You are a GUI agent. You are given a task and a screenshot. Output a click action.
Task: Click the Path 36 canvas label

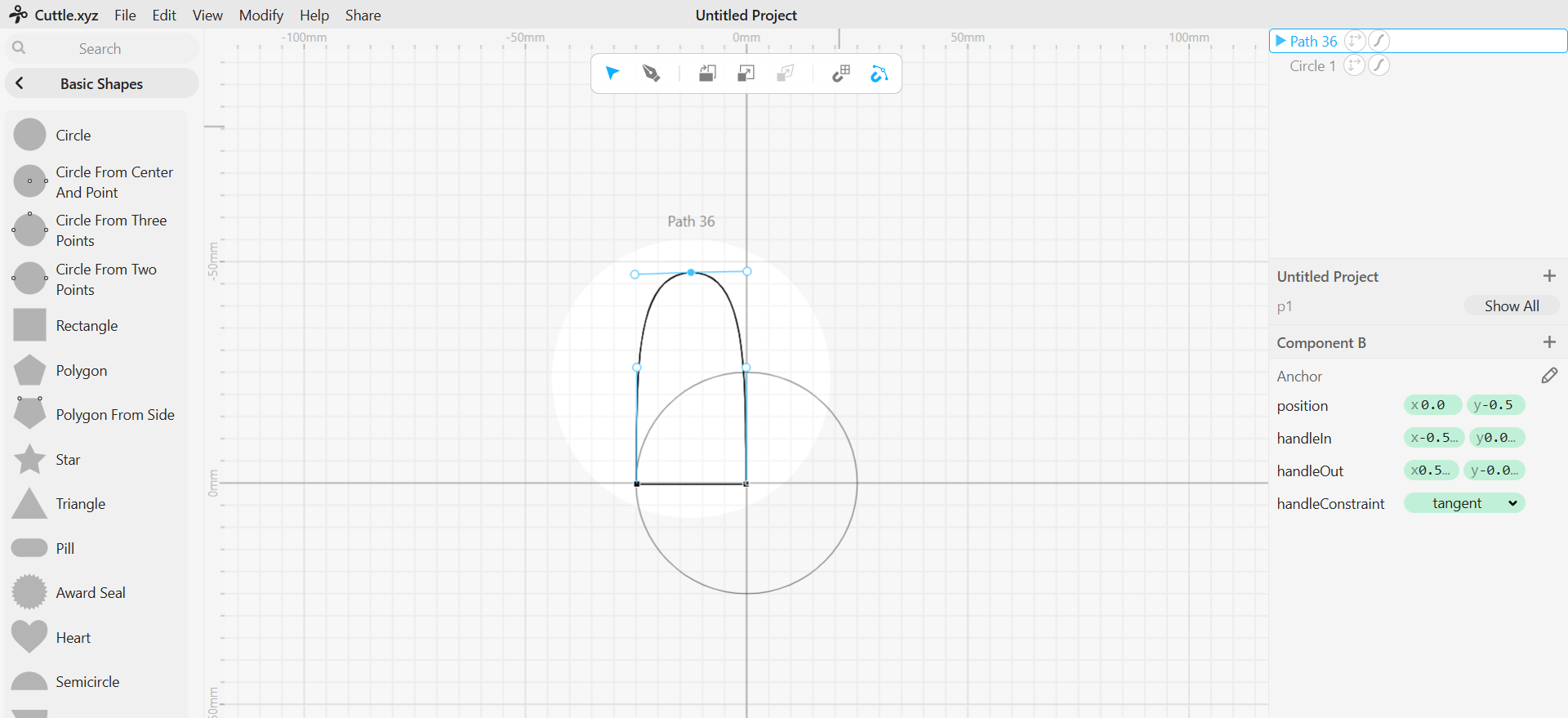point(691,221)
